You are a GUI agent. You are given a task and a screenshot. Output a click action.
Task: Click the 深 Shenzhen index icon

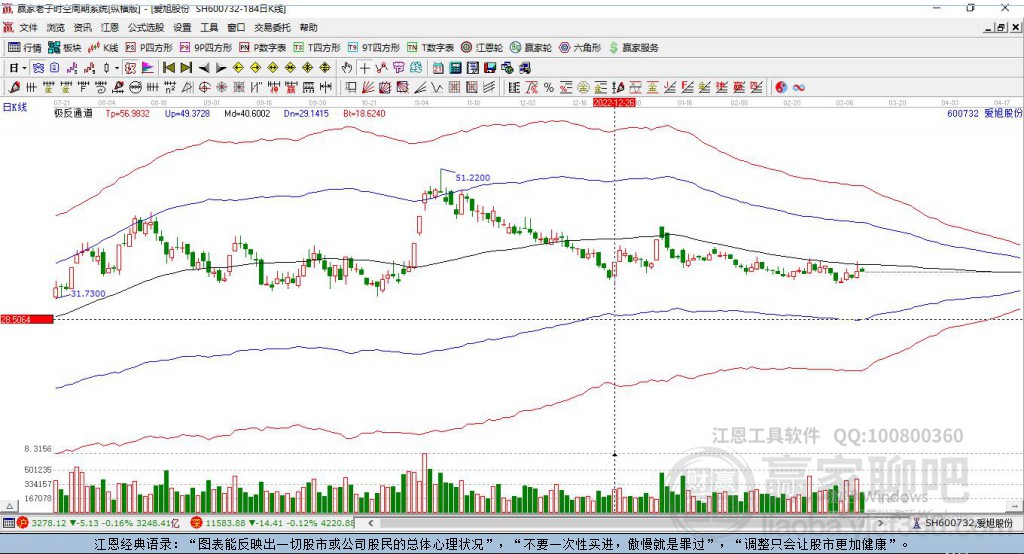[196, 523]
